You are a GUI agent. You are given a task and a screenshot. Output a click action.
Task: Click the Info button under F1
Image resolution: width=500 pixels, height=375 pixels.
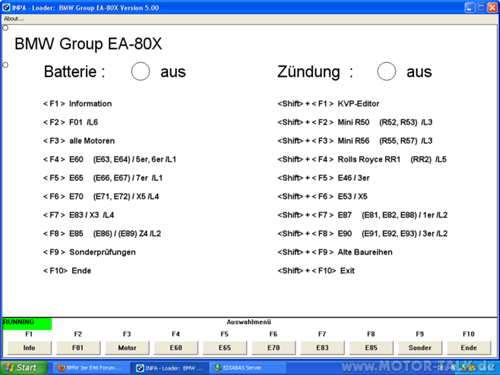(x=29, y=348)
